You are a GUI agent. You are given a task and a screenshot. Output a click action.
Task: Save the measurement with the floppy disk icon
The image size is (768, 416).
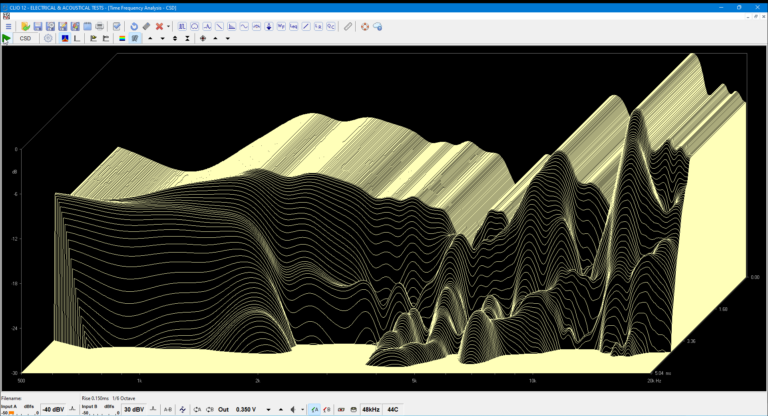(x=38, y=26)
